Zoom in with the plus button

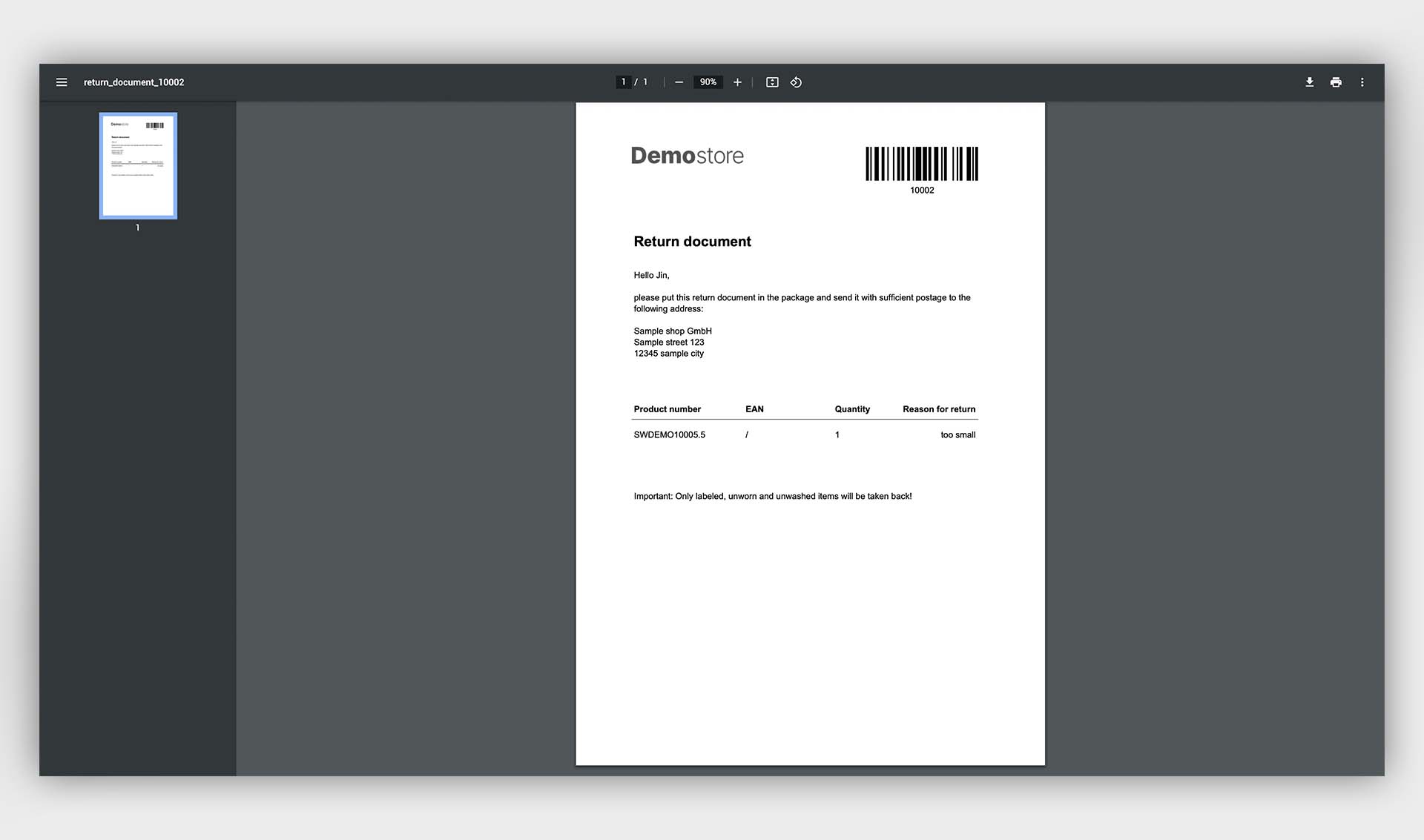click(x=737, y=82)
